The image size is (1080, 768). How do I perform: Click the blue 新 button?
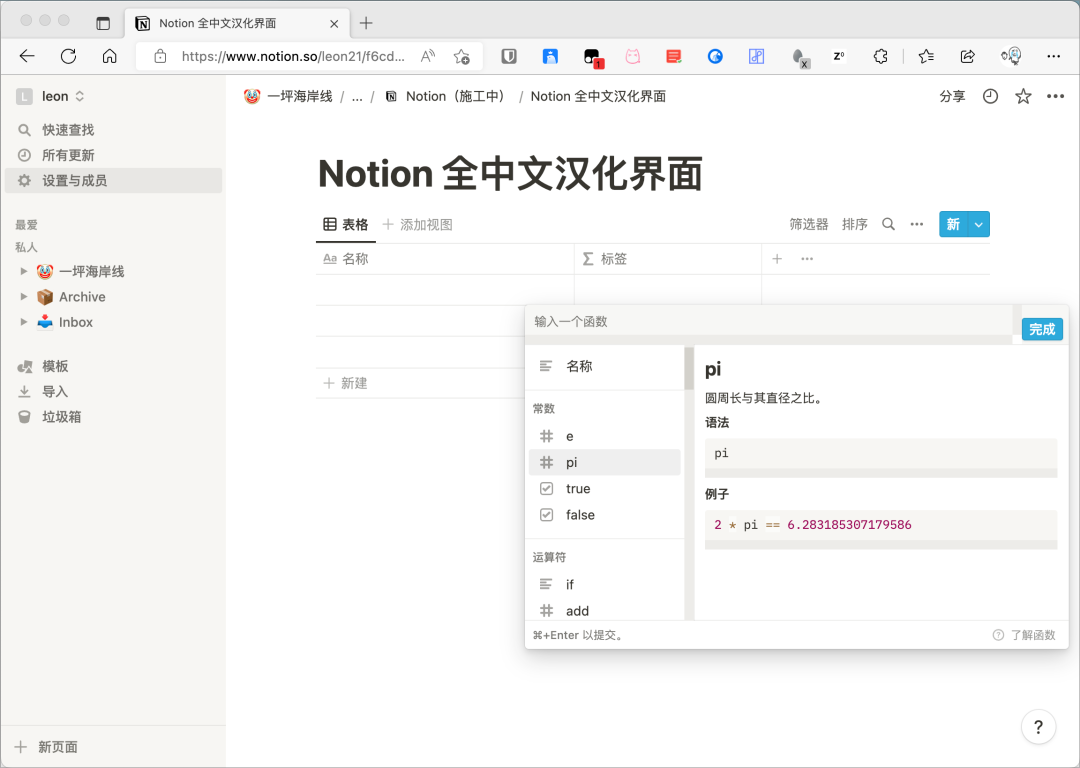(x=953, y=225)
